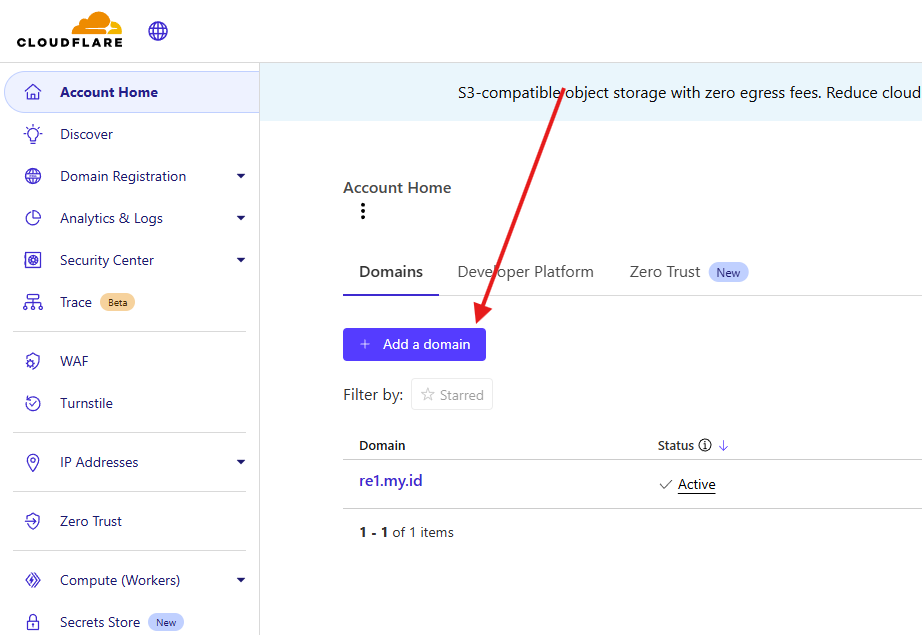922x635 pixels.
Task: Expand the Compute (Workers) submenu arrow
Action: [240, 580]
